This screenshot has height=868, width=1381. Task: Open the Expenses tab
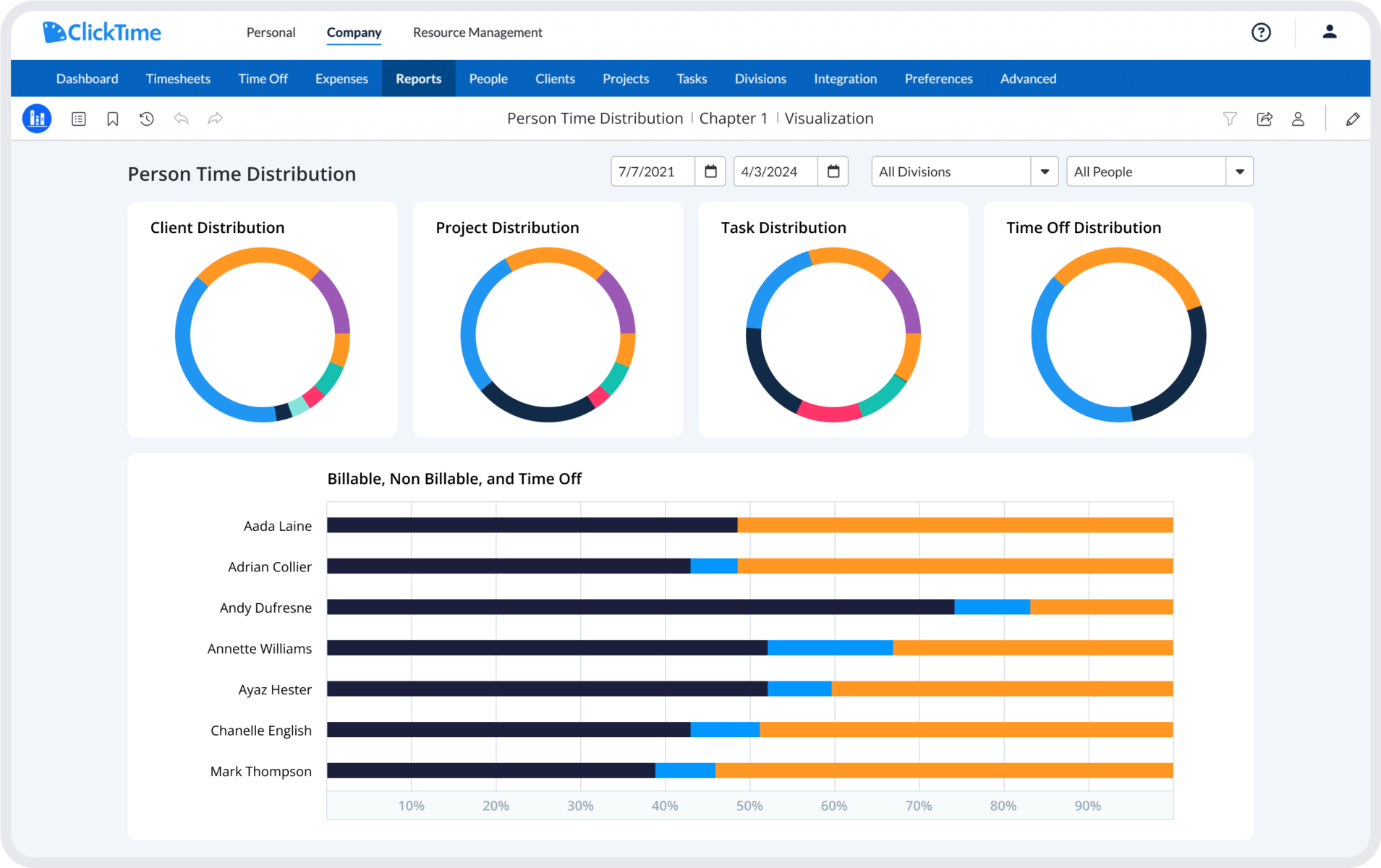[x=341, y=79]
